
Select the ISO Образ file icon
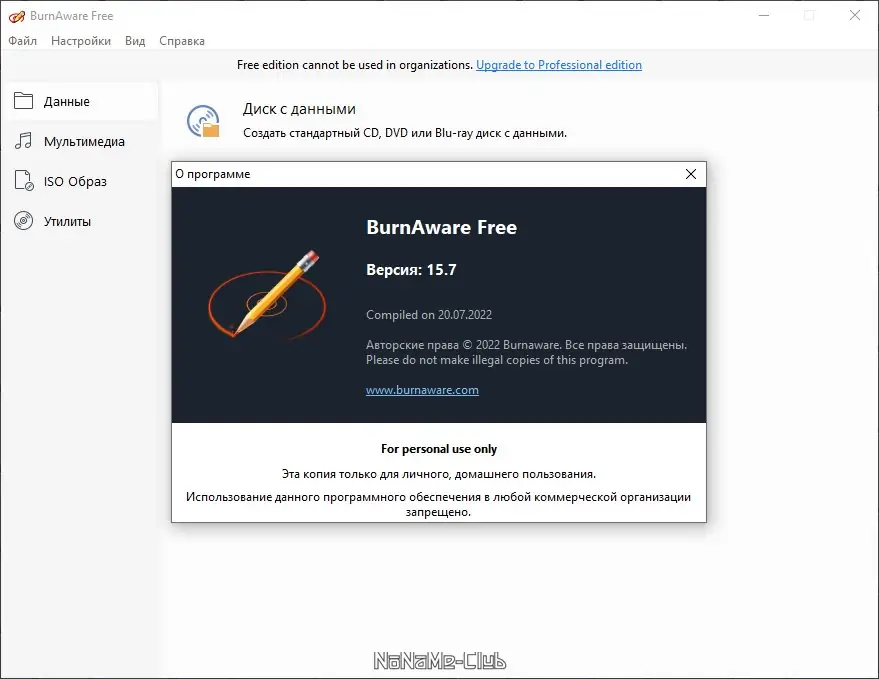(23, 181)
